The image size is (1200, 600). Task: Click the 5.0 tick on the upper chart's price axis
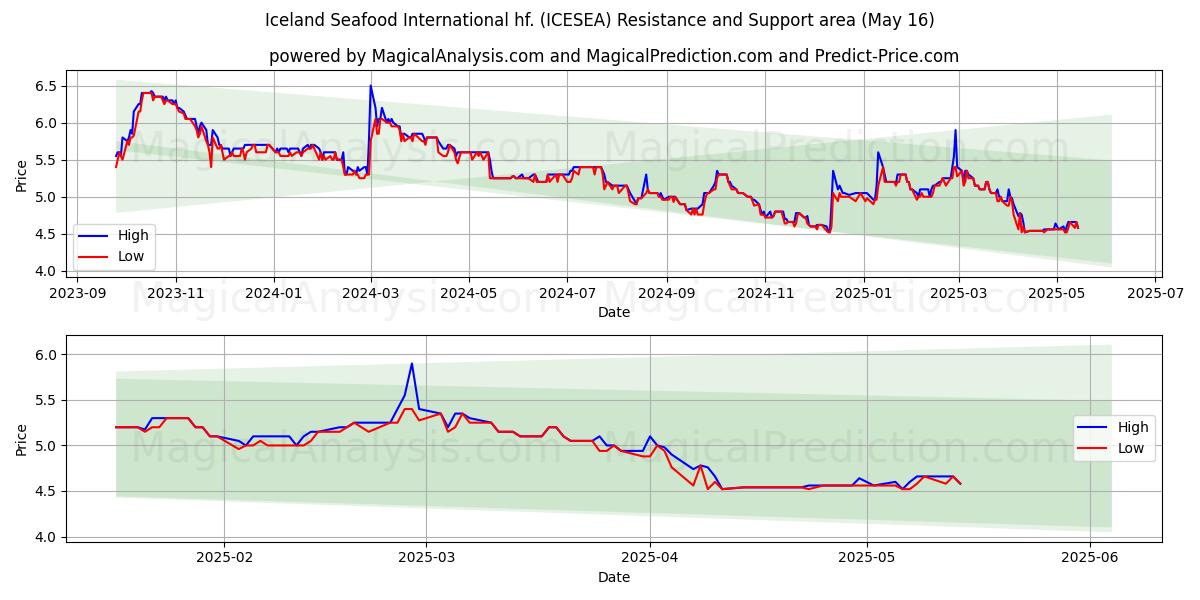tap(48, 197)
